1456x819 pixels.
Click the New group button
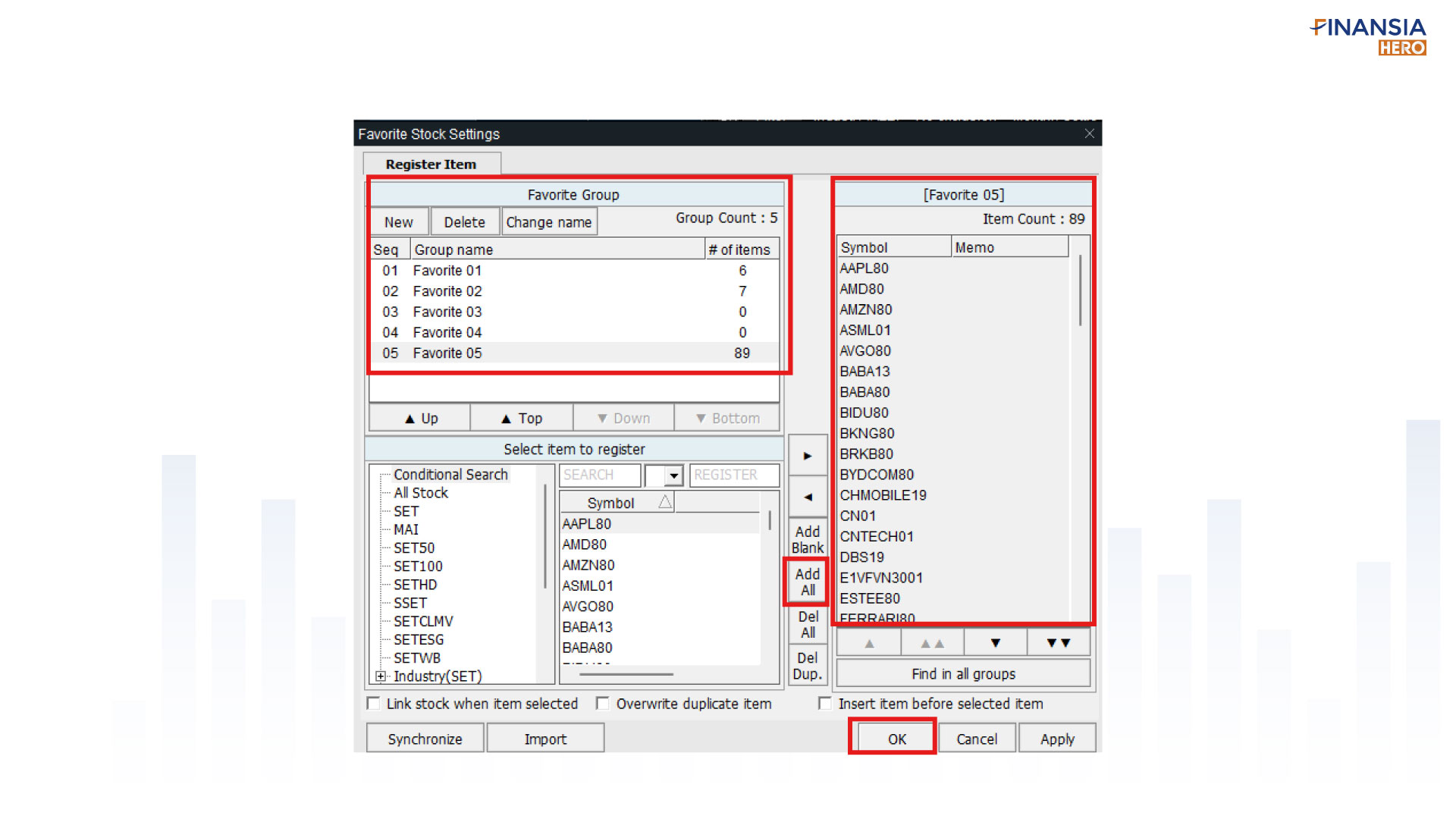(399, 221)
